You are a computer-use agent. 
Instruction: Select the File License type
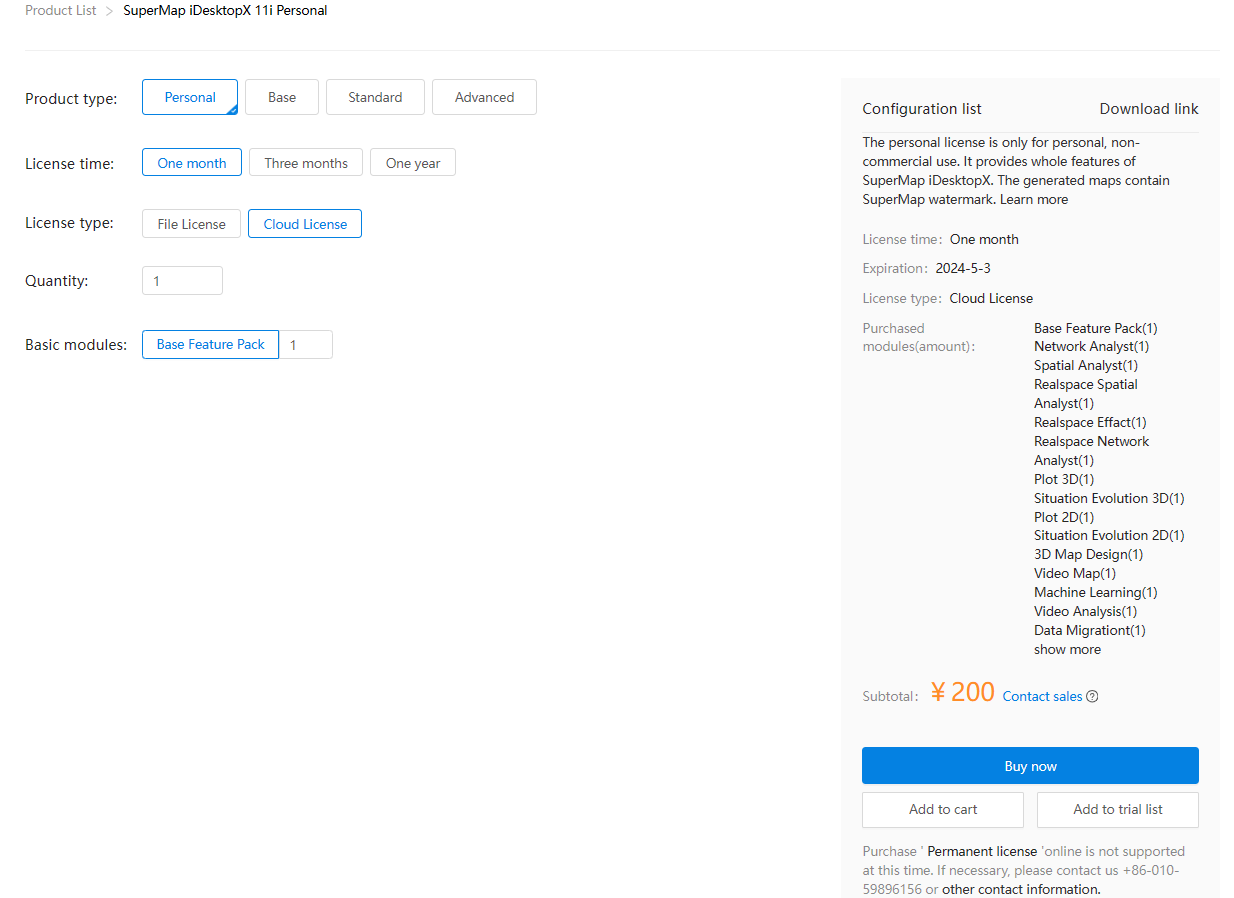(191, 224)
